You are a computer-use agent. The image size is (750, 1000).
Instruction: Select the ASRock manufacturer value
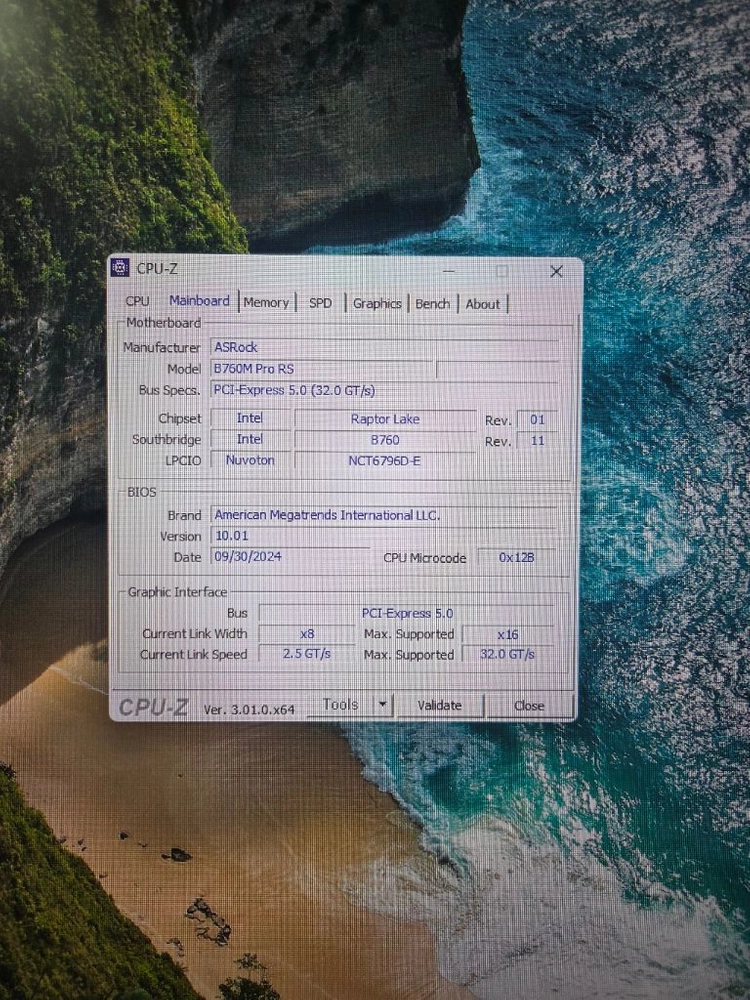pyautogui.click(x=385, y=348)
